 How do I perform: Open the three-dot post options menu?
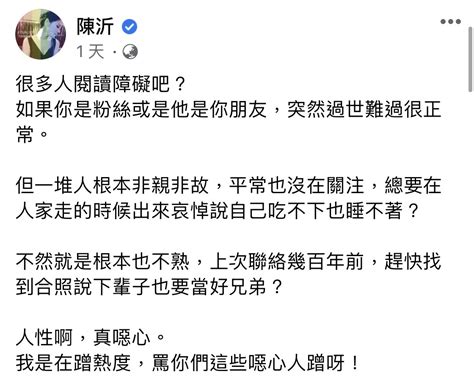[450, 22]
